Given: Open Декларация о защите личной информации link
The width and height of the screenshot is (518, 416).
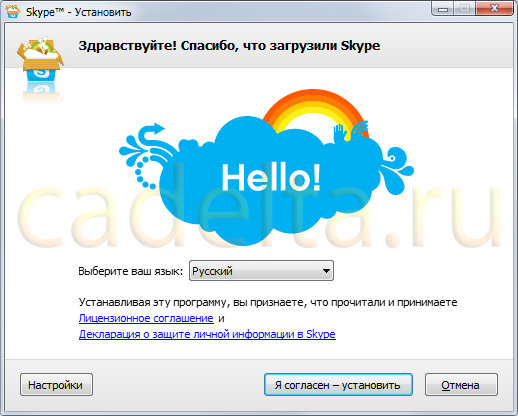Looking at the screenshot, I should tap(207, 334).
